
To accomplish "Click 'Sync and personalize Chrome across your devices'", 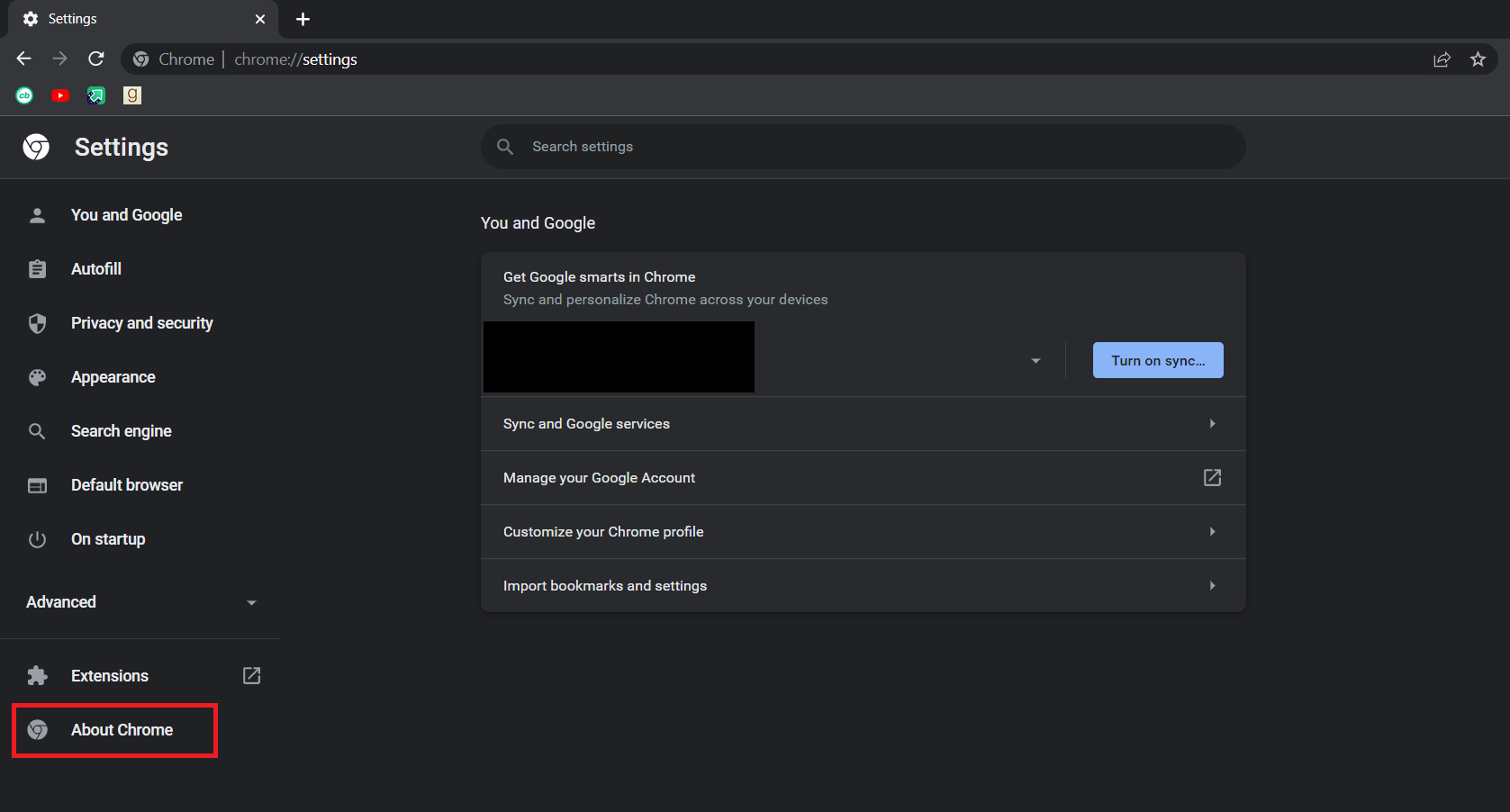I will pos(665,300).
